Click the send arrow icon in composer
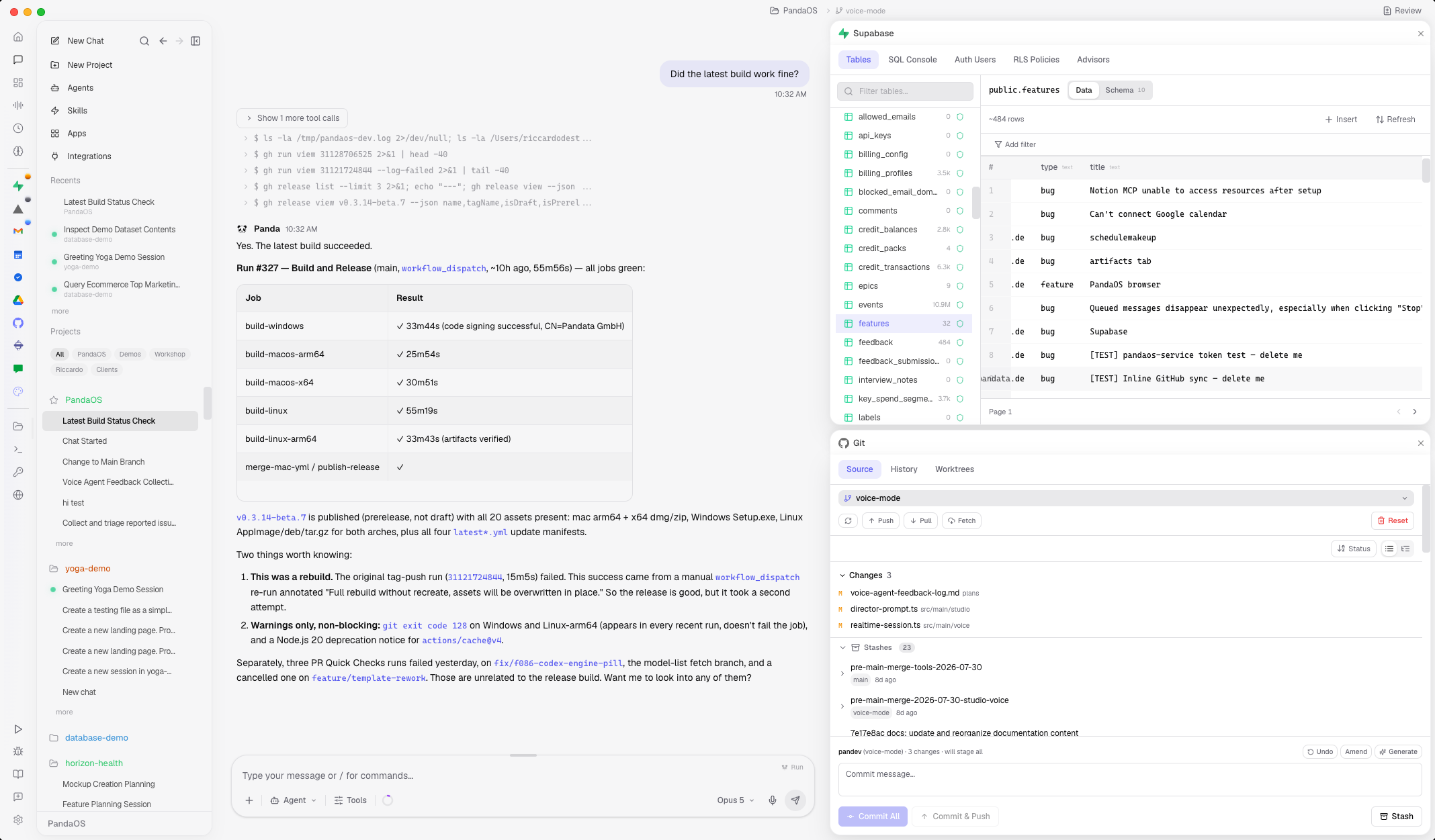 coord(795,800)
